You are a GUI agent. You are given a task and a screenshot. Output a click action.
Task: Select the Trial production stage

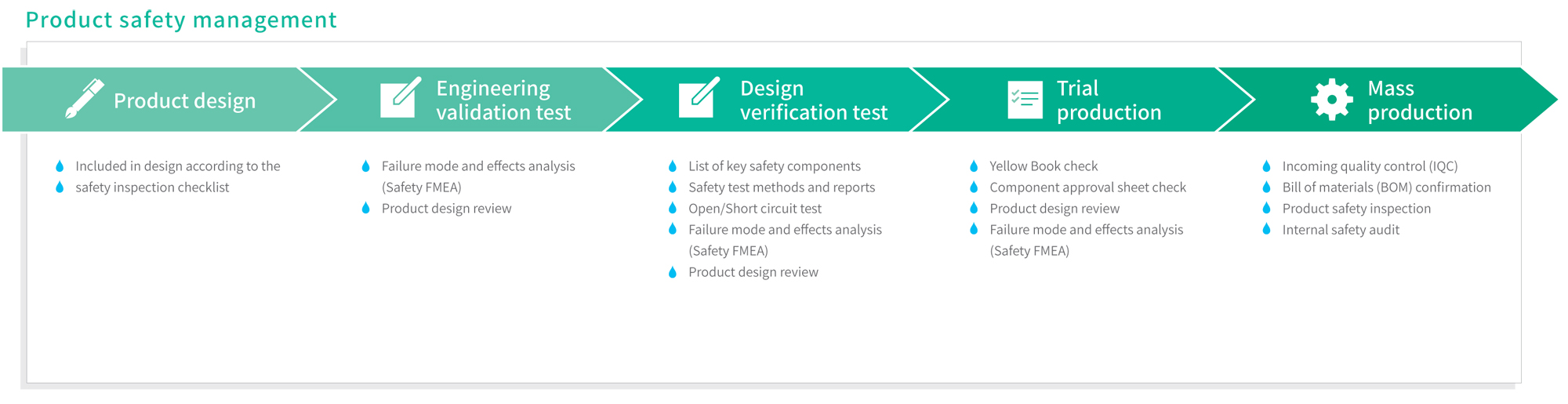click(x=1109, y=100)
